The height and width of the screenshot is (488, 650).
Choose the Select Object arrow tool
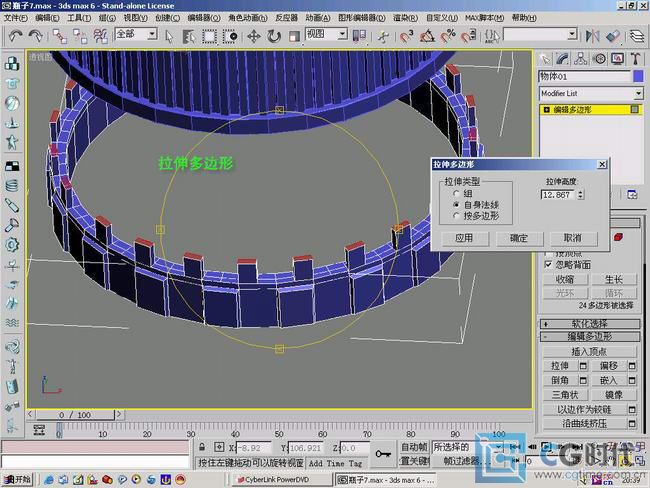pos(169,36)
